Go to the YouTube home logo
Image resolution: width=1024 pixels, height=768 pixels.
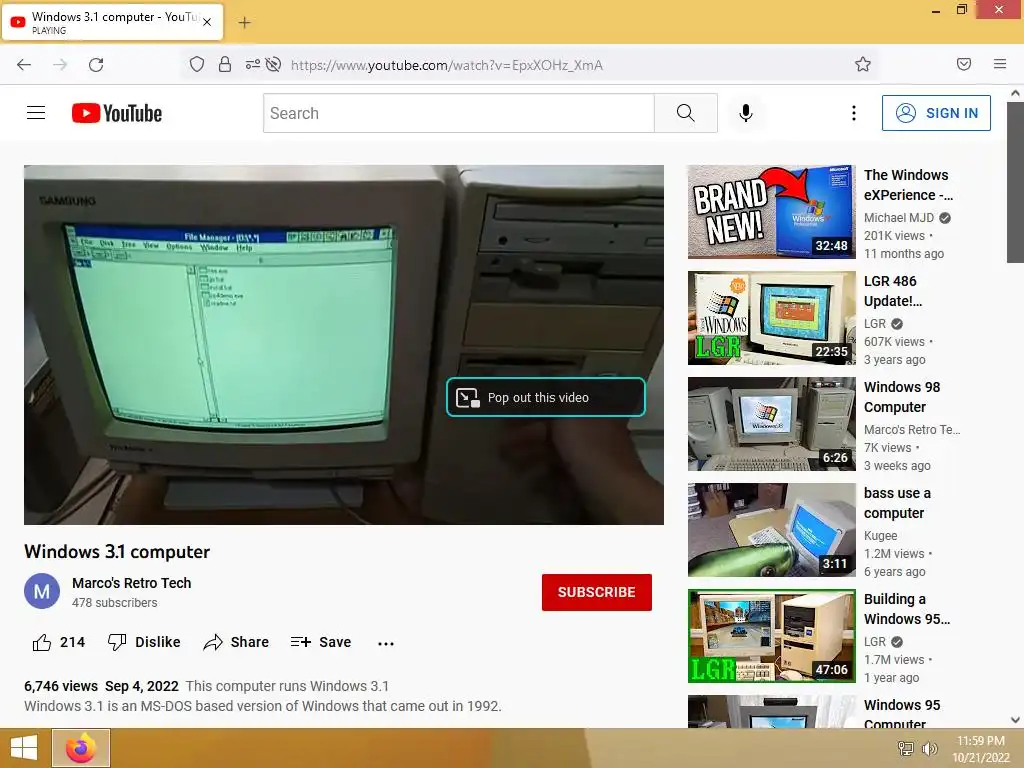pyautogui.click(x=117, y=113)
